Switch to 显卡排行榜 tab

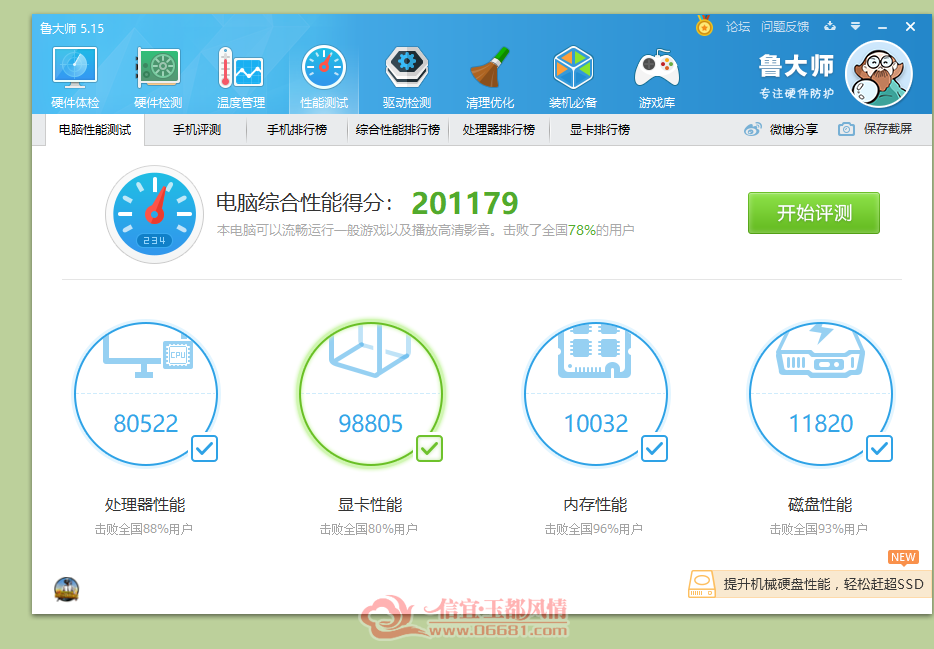(x=600, y=130)
